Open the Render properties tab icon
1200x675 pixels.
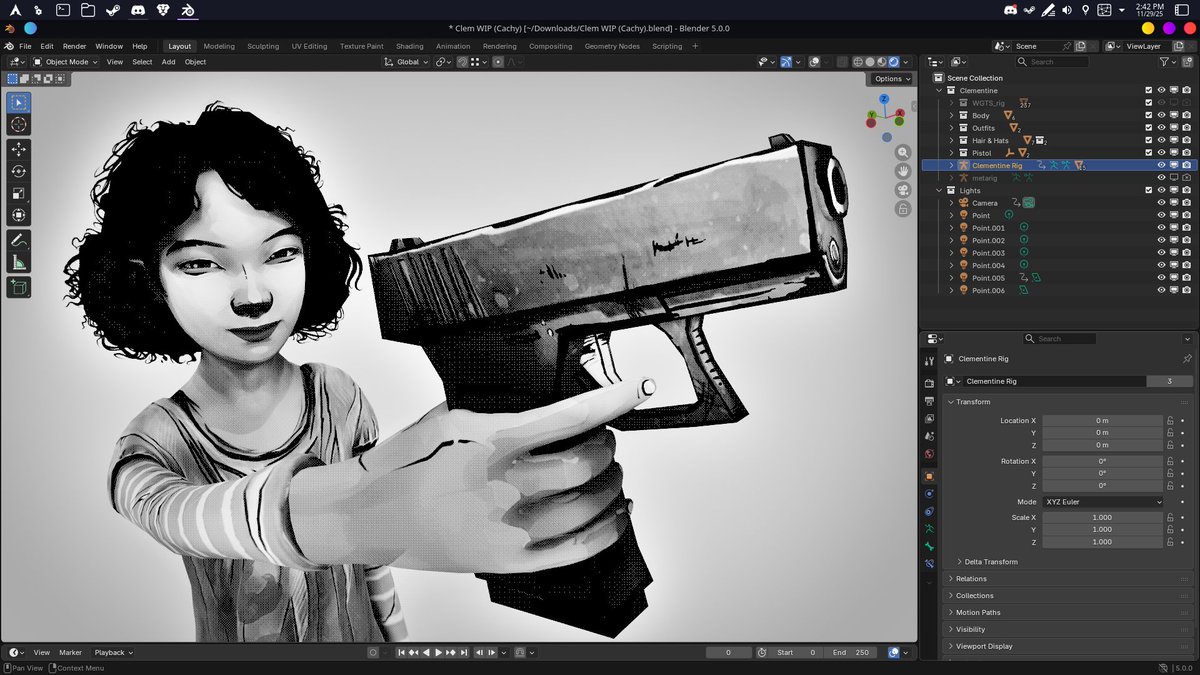929,383
